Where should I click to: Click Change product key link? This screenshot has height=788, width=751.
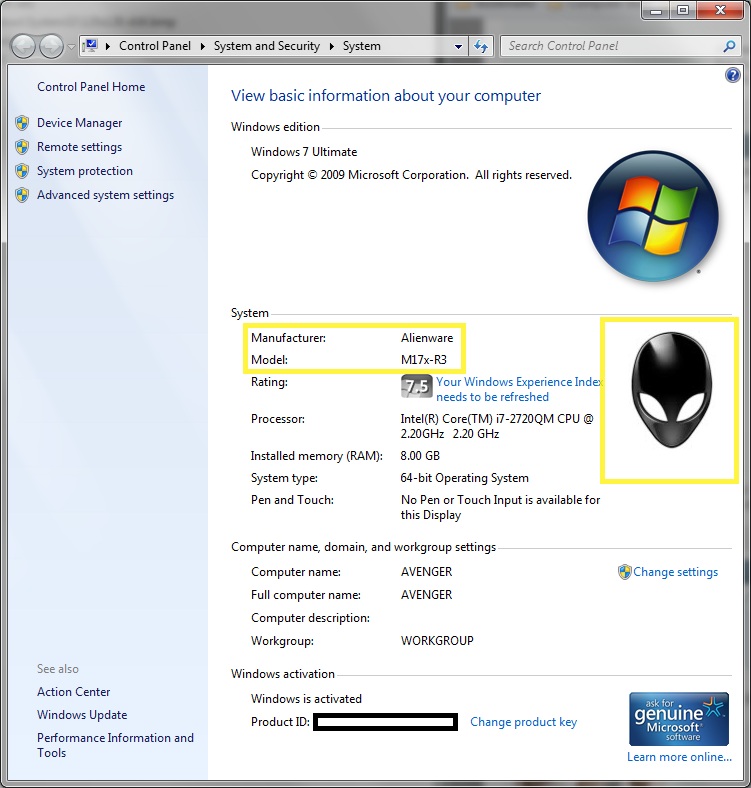[523, 722]
